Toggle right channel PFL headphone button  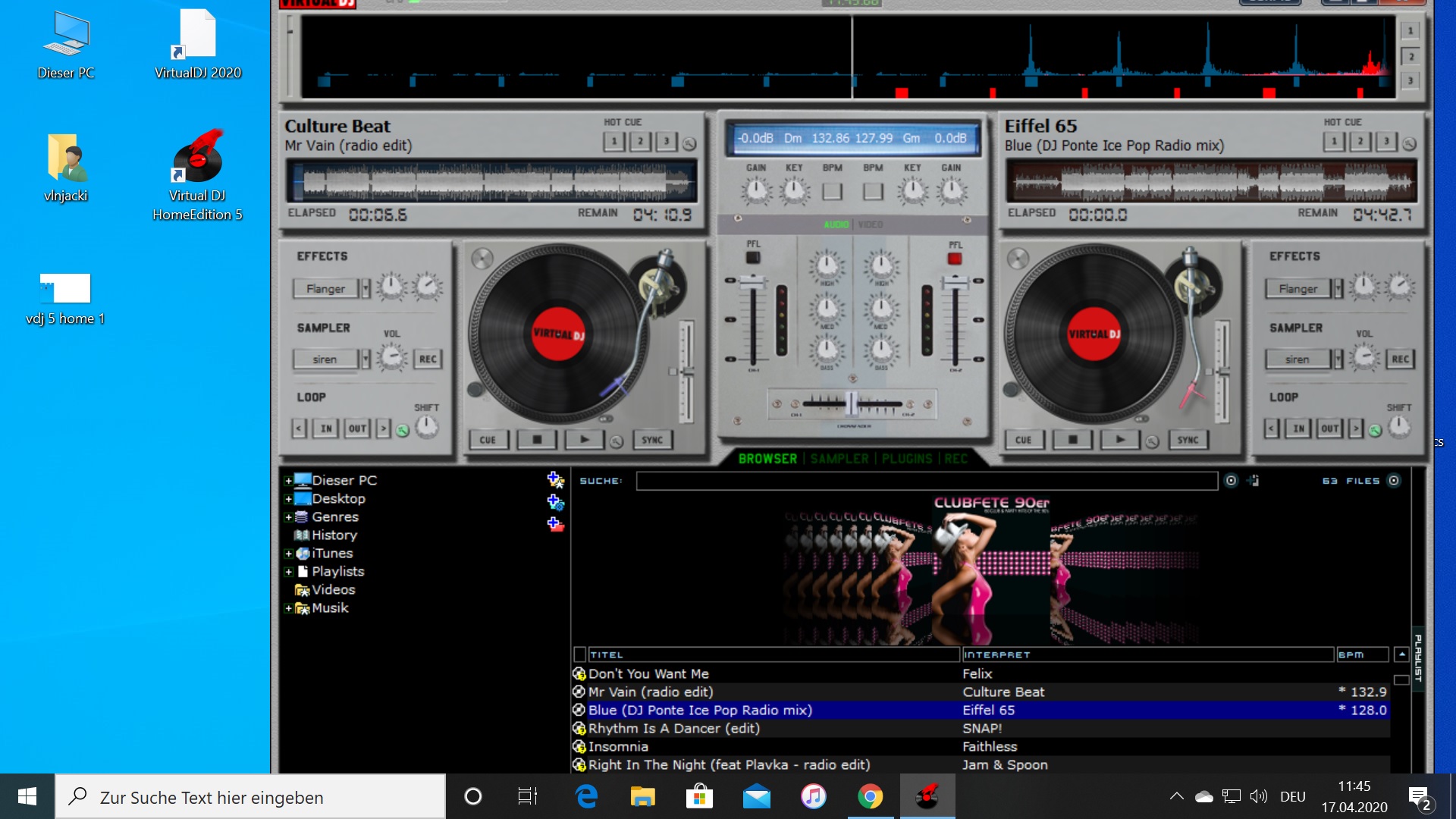(x=955, y=259)
